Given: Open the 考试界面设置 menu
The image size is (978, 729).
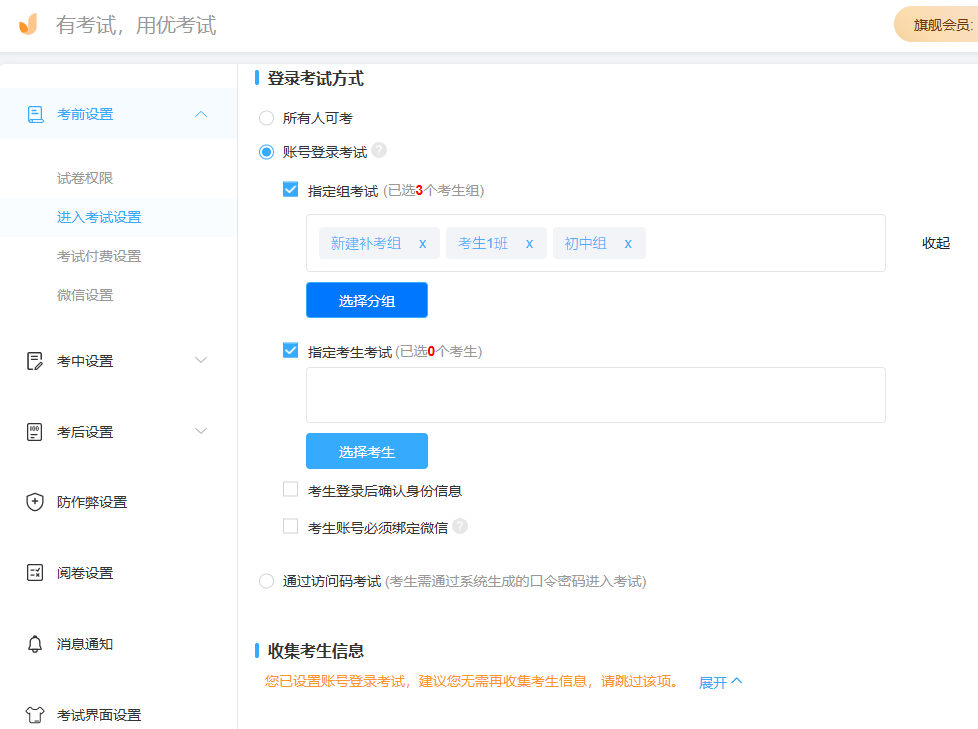Looking at the screenshot, I should [x=99, y=715].
